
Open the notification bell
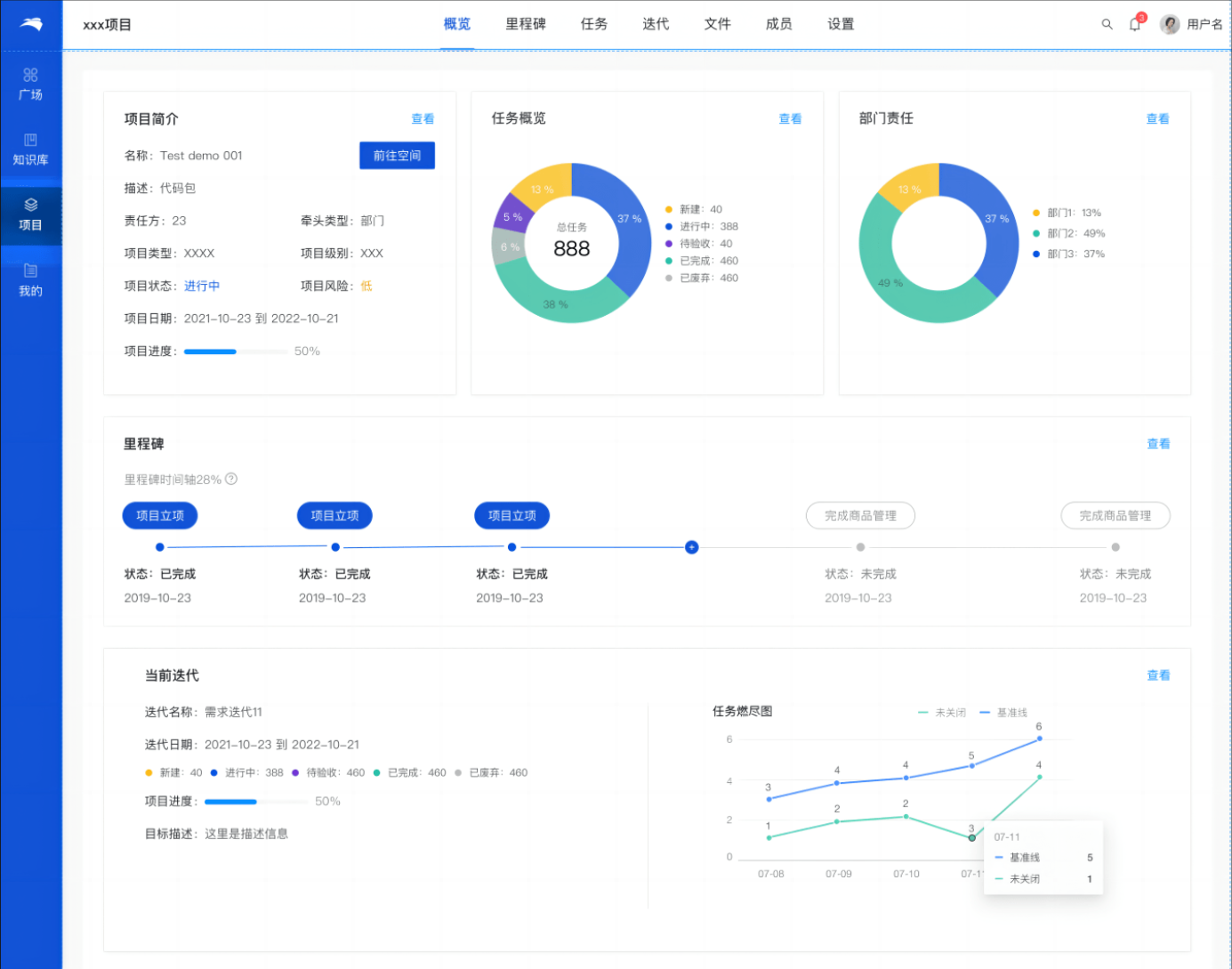pos(1135,24)
